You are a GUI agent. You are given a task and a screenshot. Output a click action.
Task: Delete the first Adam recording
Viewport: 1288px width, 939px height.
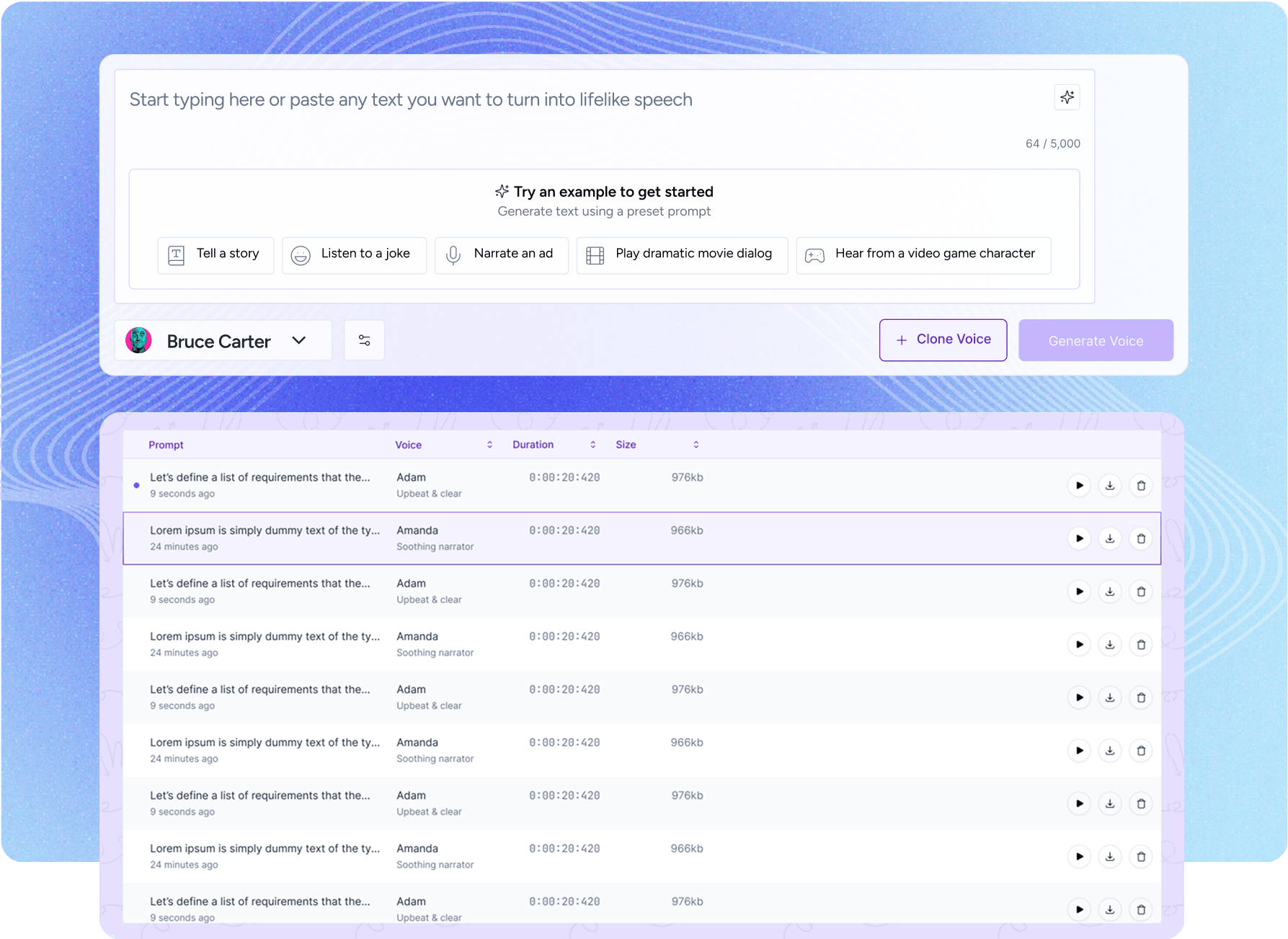(x=1141, y=486)
